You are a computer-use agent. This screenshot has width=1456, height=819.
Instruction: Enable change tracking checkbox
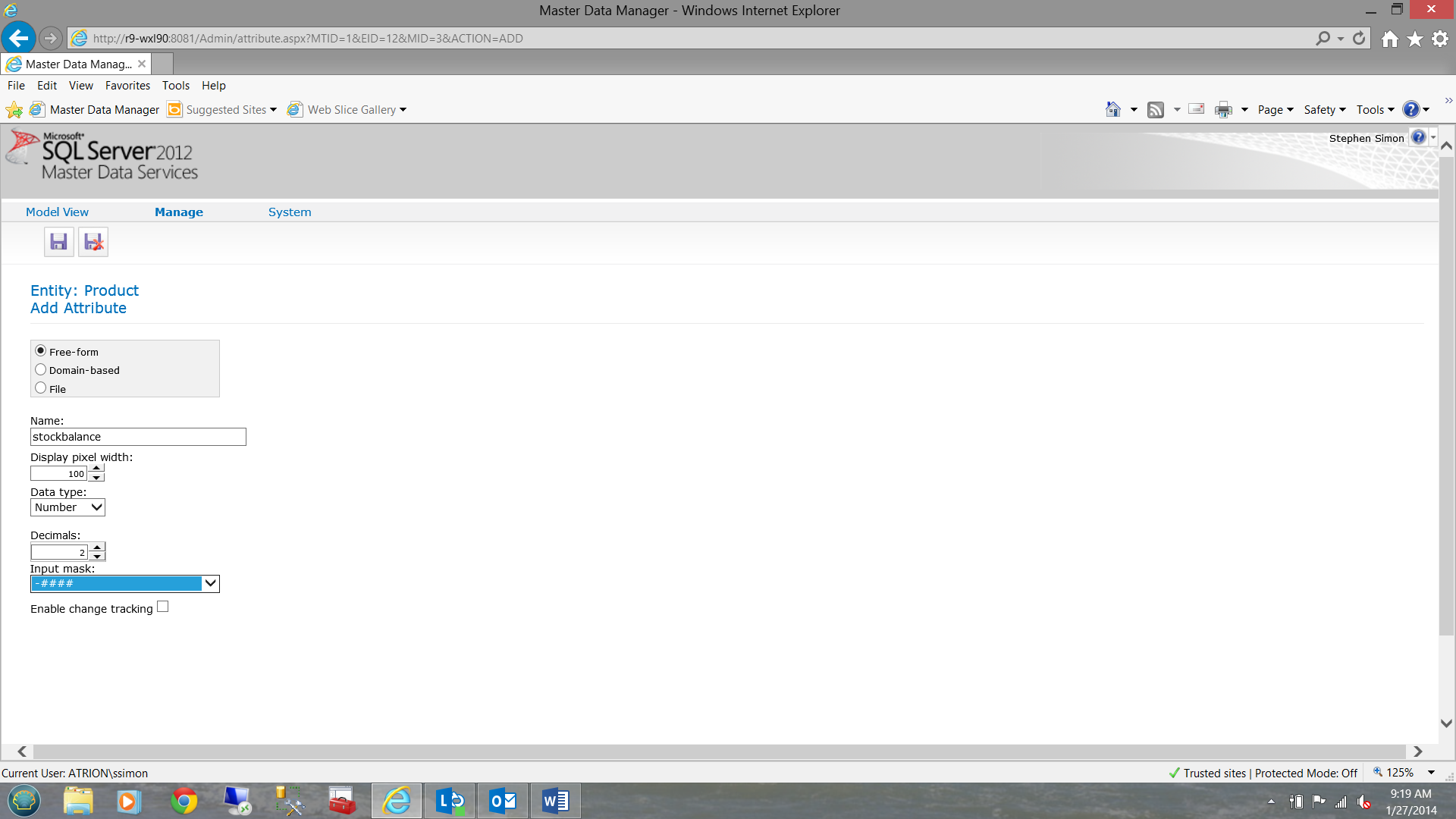pyautogui.click(x=162, y=607)
